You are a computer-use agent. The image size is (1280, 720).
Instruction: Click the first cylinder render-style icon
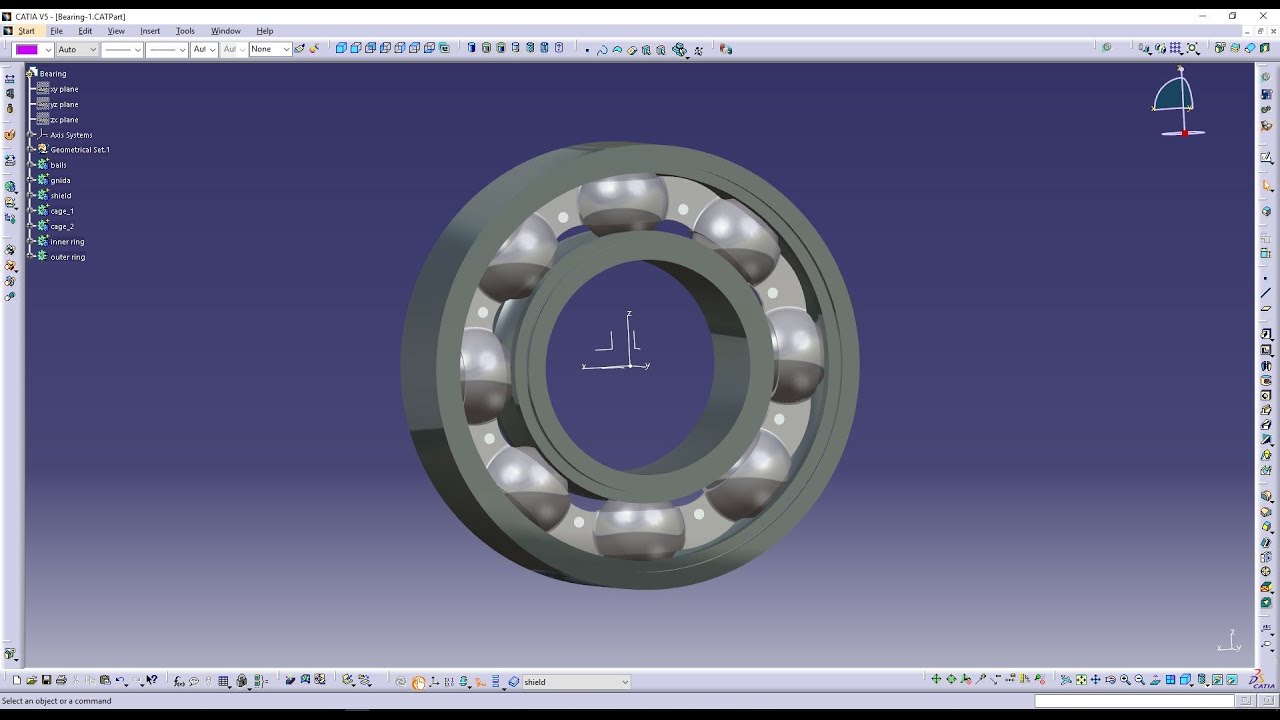tap(471, 48)
